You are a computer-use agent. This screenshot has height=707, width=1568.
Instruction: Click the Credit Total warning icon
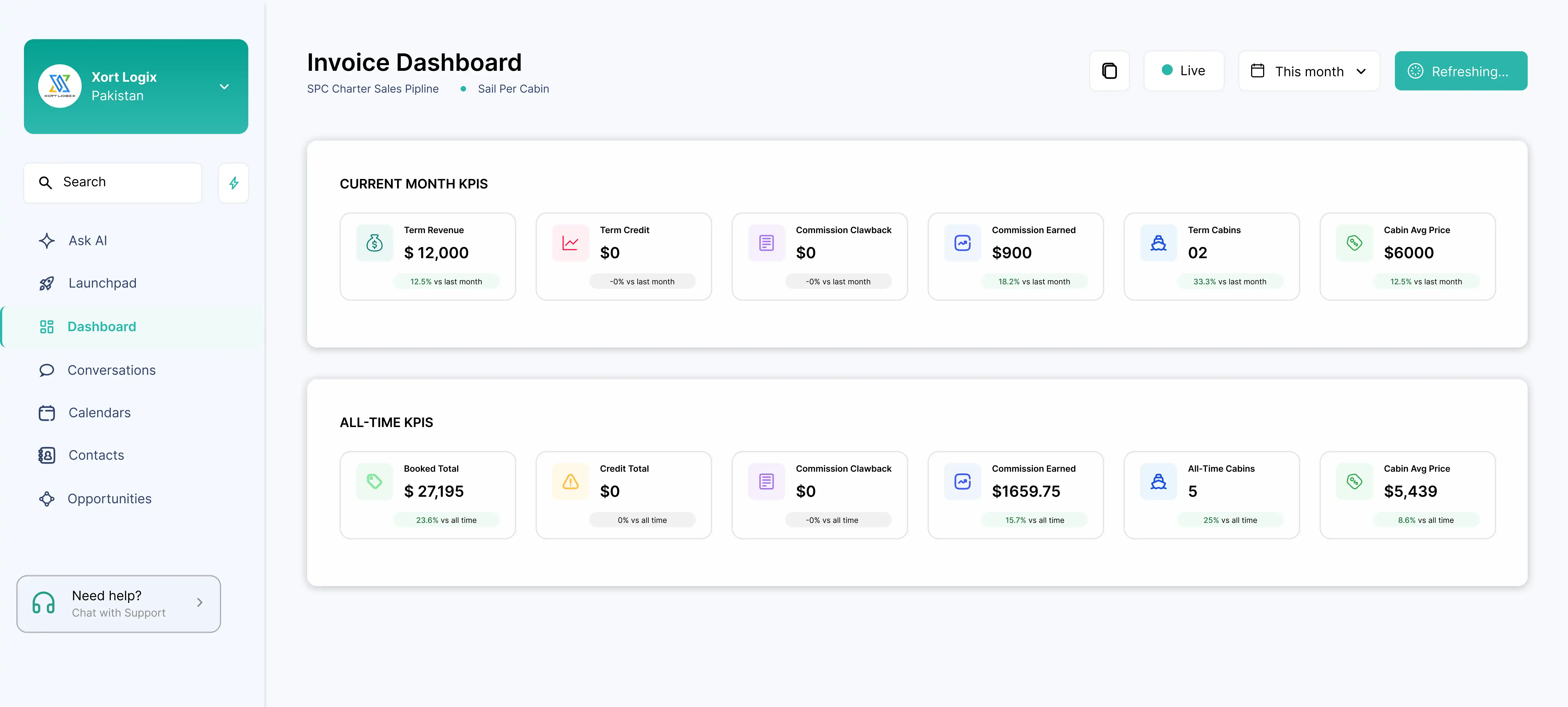(x=570, y=482)
